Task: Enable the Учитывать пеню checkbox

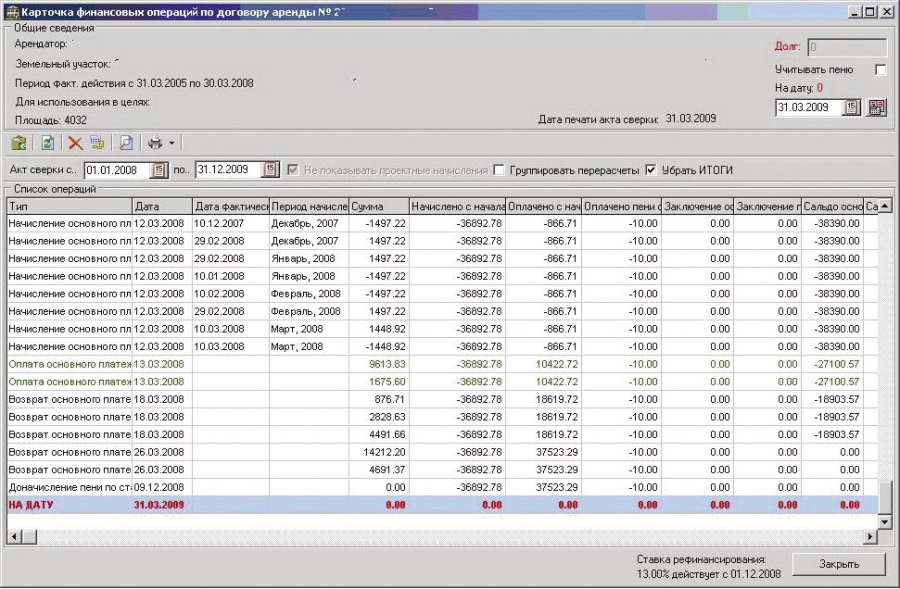Action: (x=880, y=70)
